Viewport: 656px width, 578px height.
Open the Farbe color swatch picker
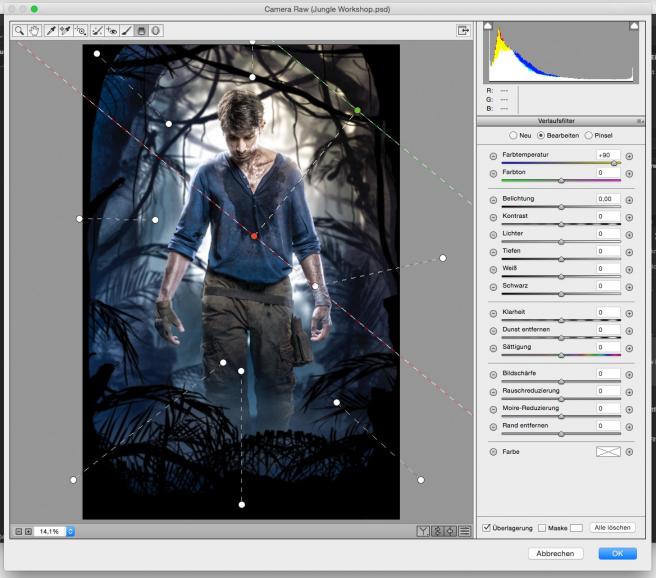point(608,452)
